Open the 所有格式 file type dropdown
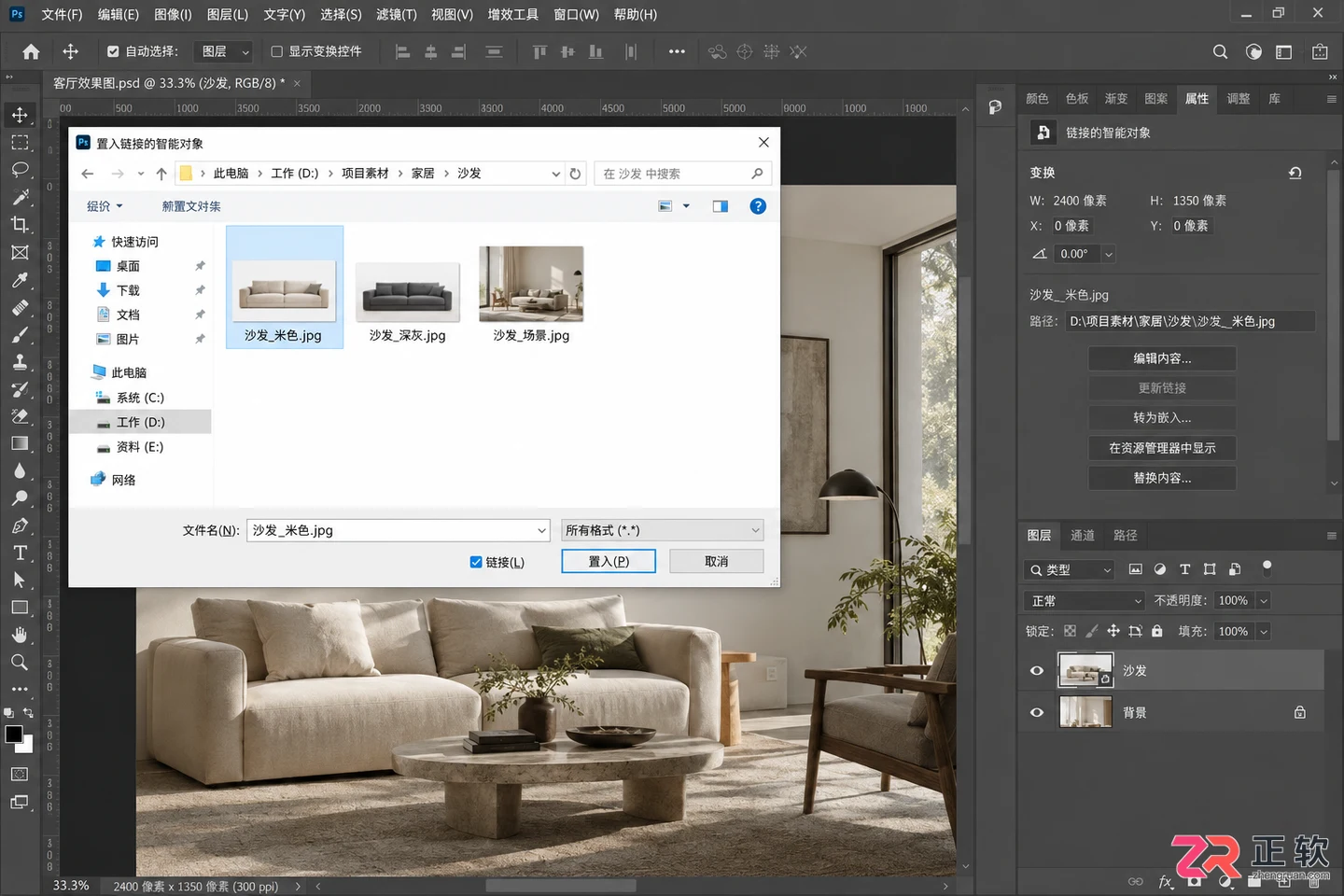 (663, 530)
